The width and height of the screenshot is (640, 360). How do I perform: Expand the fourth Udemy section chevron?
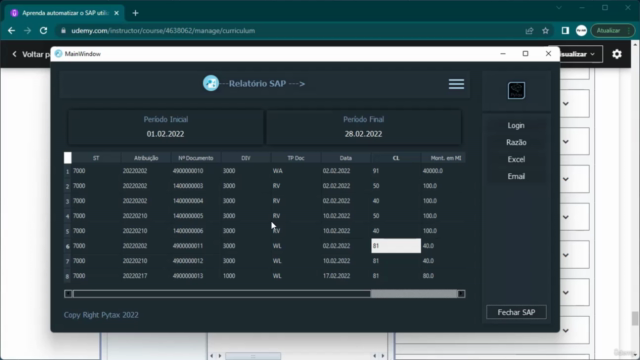(x=566, y=217)
